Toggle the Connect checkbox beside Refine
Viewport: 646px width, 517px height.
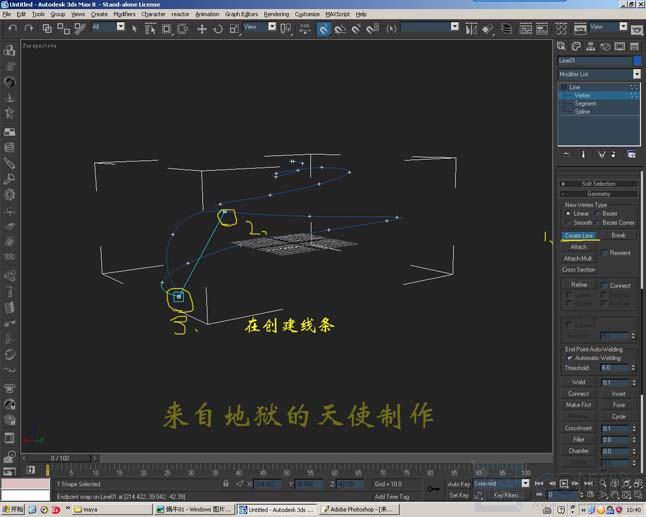click(x=604, y=285)
